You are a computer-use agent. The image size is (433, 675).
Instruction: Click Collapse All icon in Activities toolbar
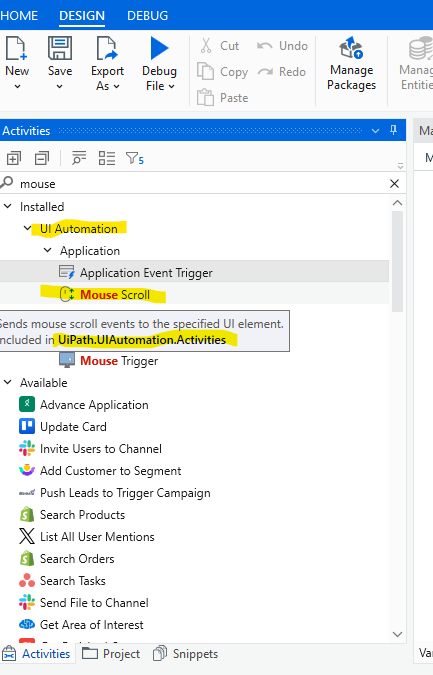tap(42, 158)
